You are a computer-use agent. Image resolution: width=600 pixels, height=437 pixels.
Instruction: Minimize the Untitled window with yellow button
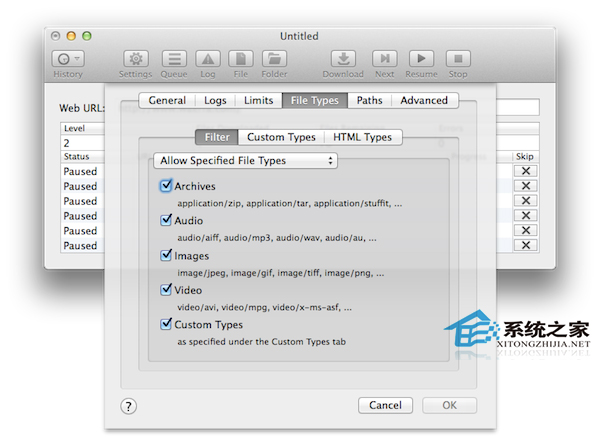(x=71, y=36)
